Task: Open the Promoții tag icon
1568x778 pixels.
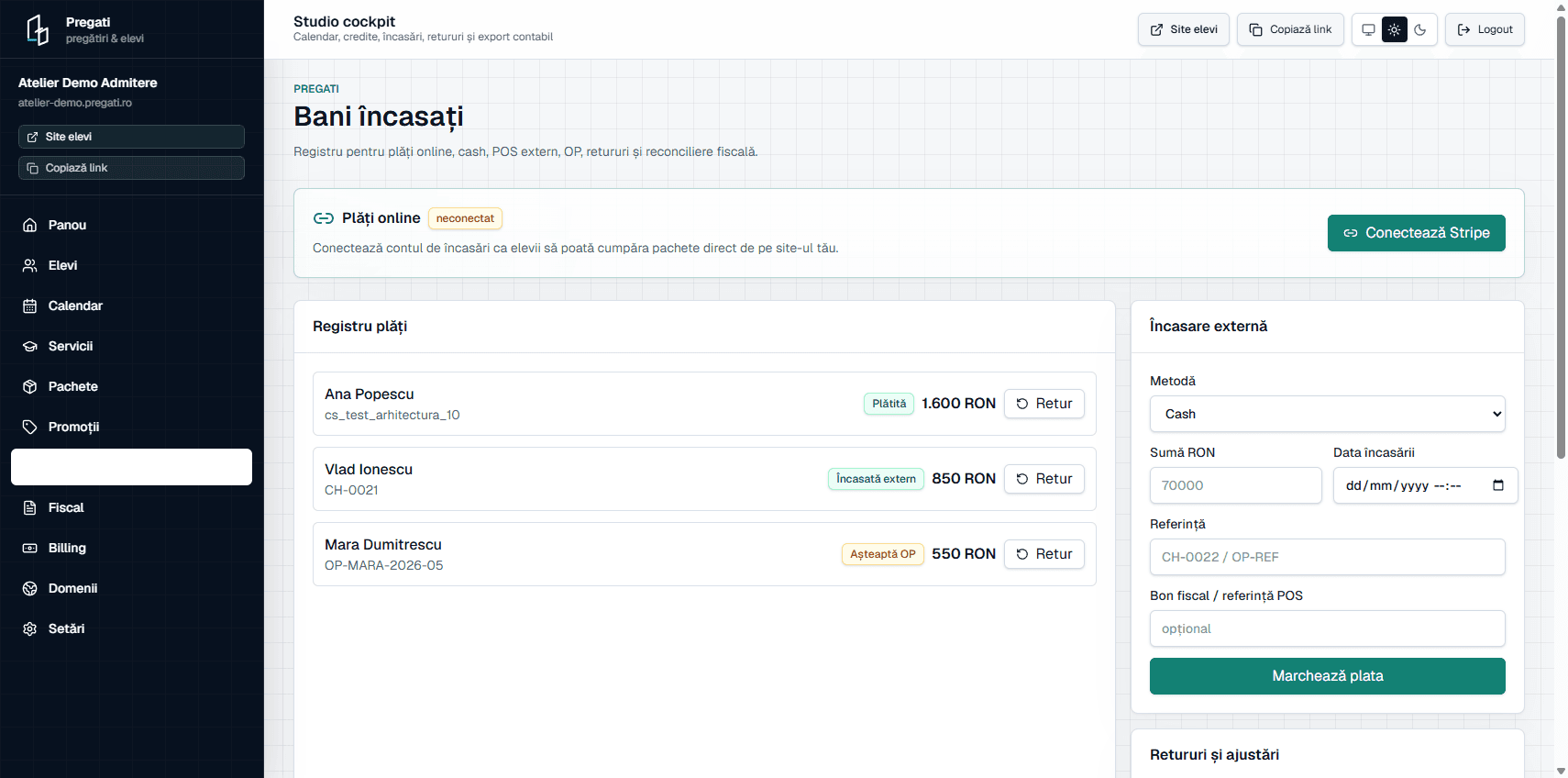Action: click(29, 427)
